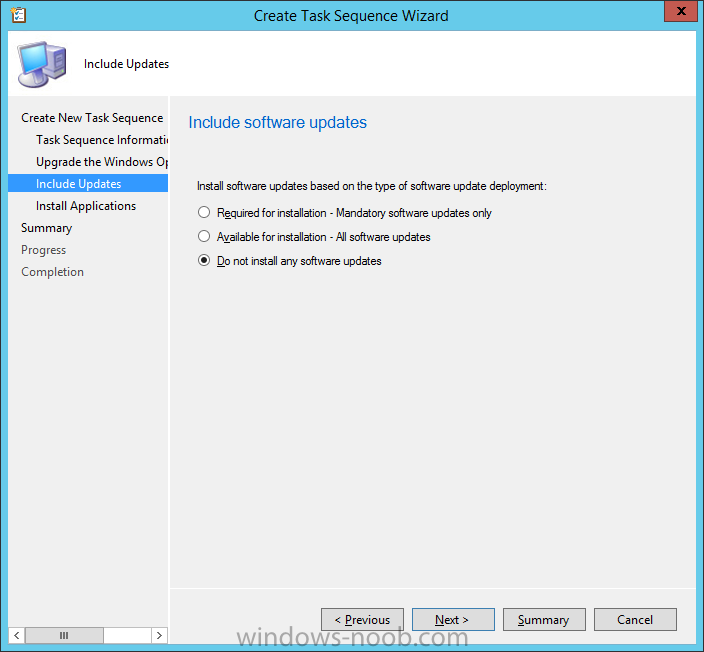Select the Include Updates step
Screen dimensions: 704x652
click(x=88, y=183)
